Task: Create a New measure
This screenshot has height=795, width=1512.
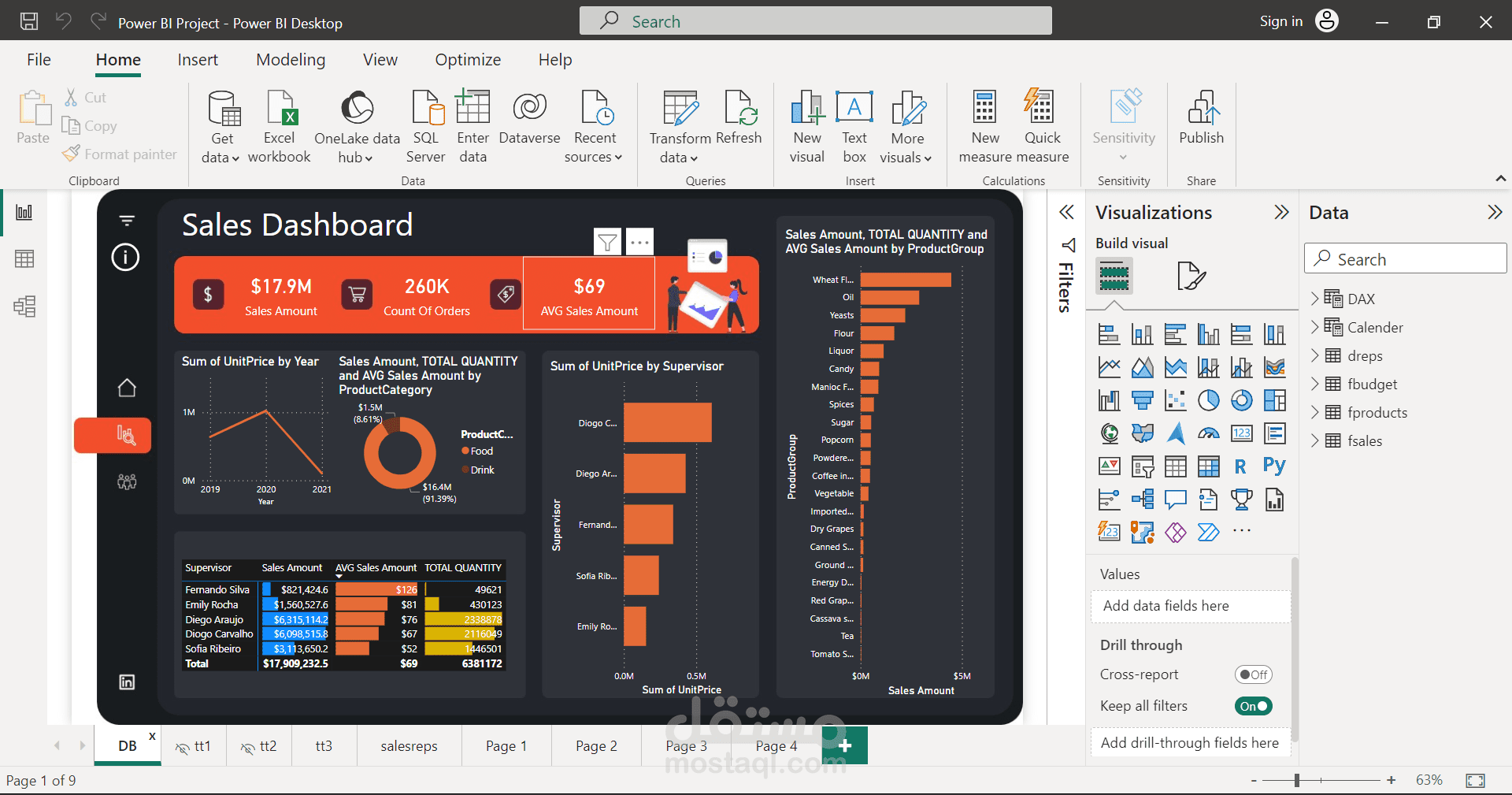Action: tap(985, 126)
